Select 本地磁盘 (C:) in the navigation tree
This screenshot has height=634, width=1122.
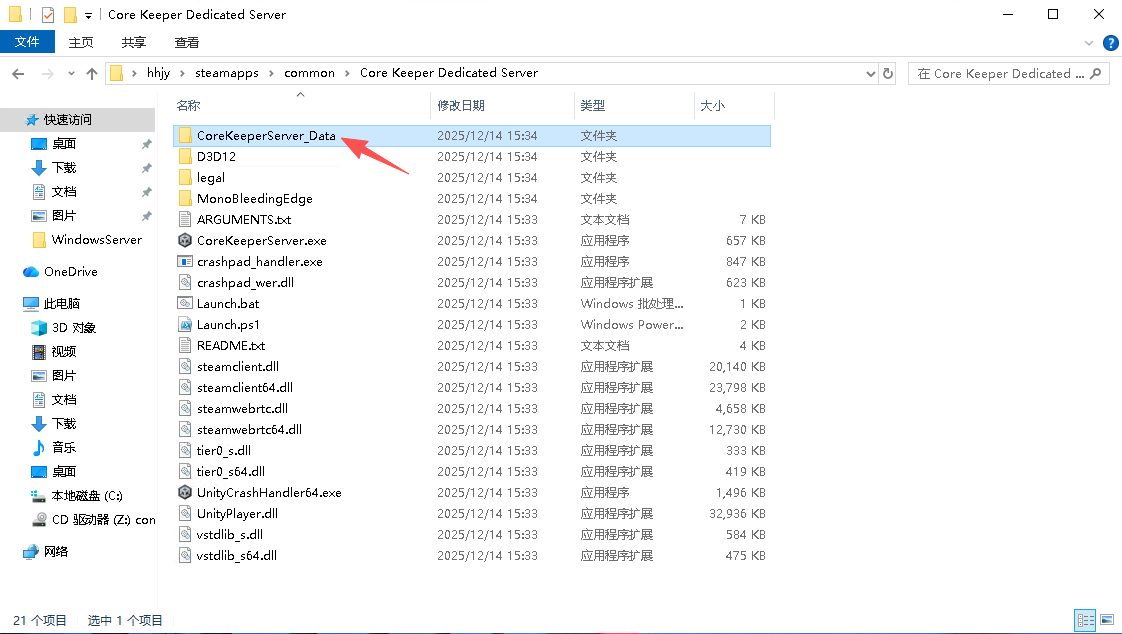coord(86,496)
